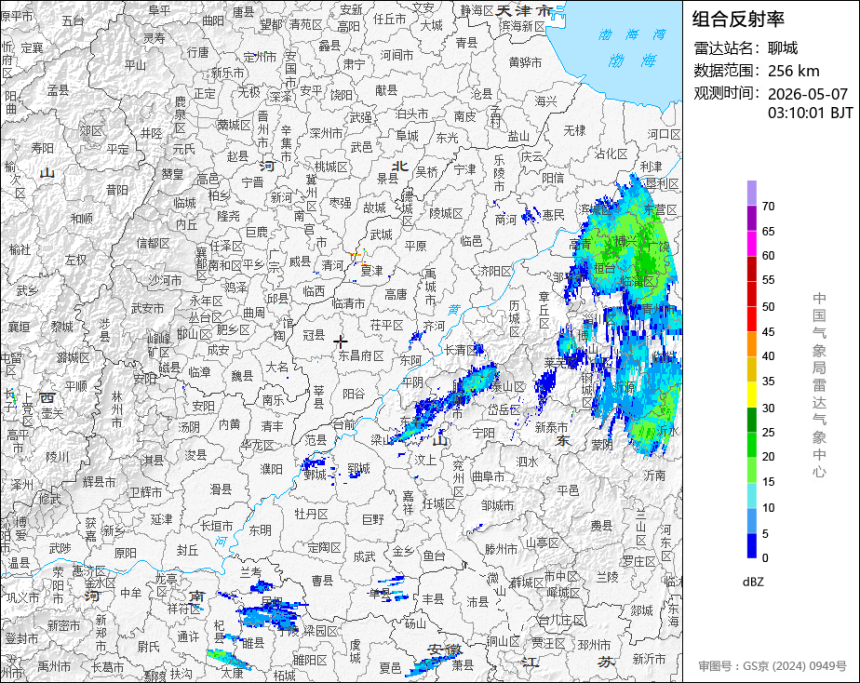This screenshot has width=860, height=683.
Task: Click the observation date 2026-05-07
Action: click(x=807, y=94)
